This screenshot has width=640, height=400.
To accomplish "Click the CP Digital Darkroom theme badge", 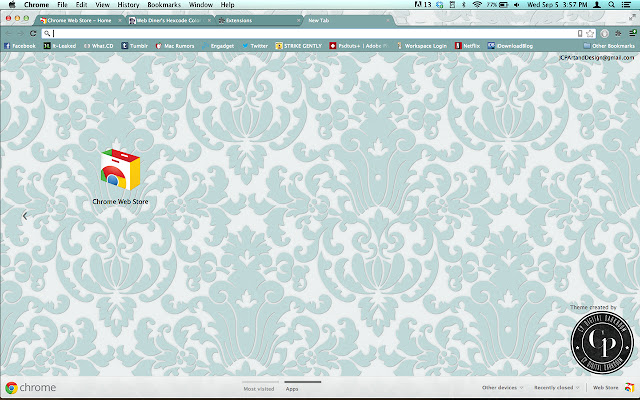I will pyautogui.click(x=602, y=343).
